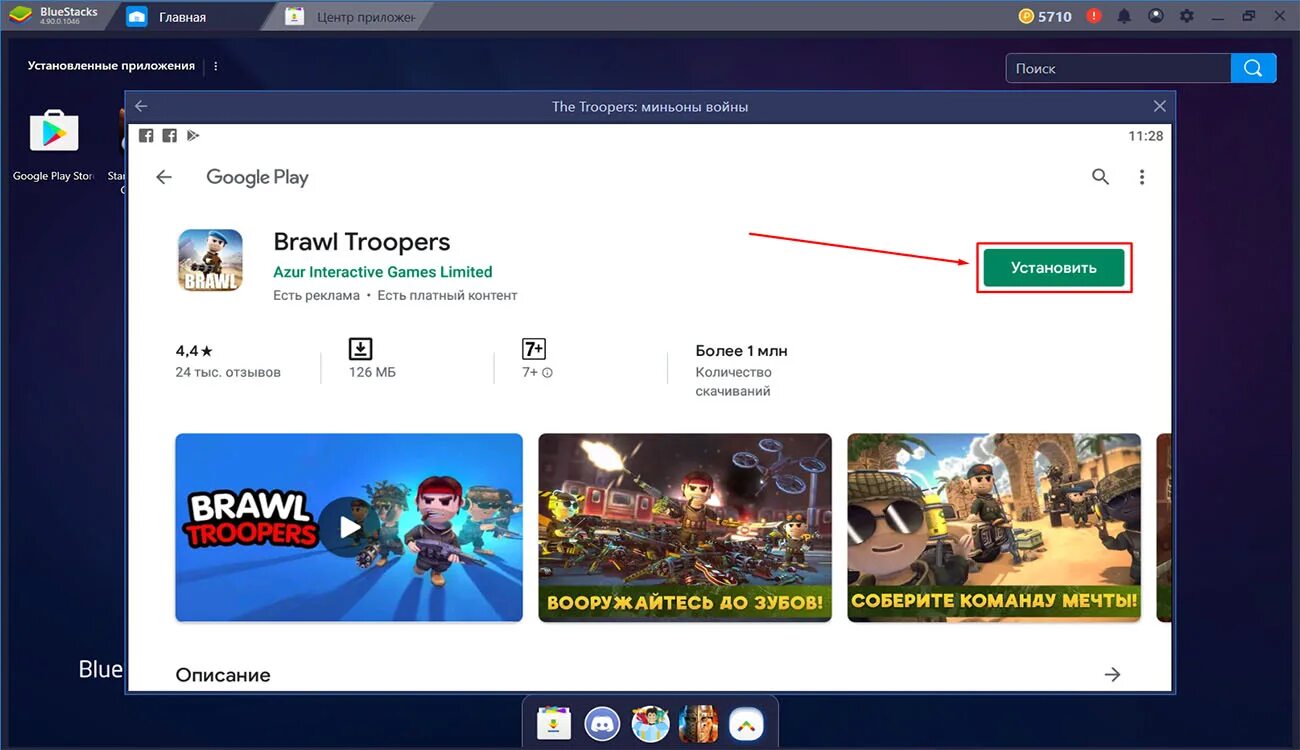Screen dimensions: 1300x750
Task: Click the 24 тыс. отзывов text
Action: pos(228,372)
